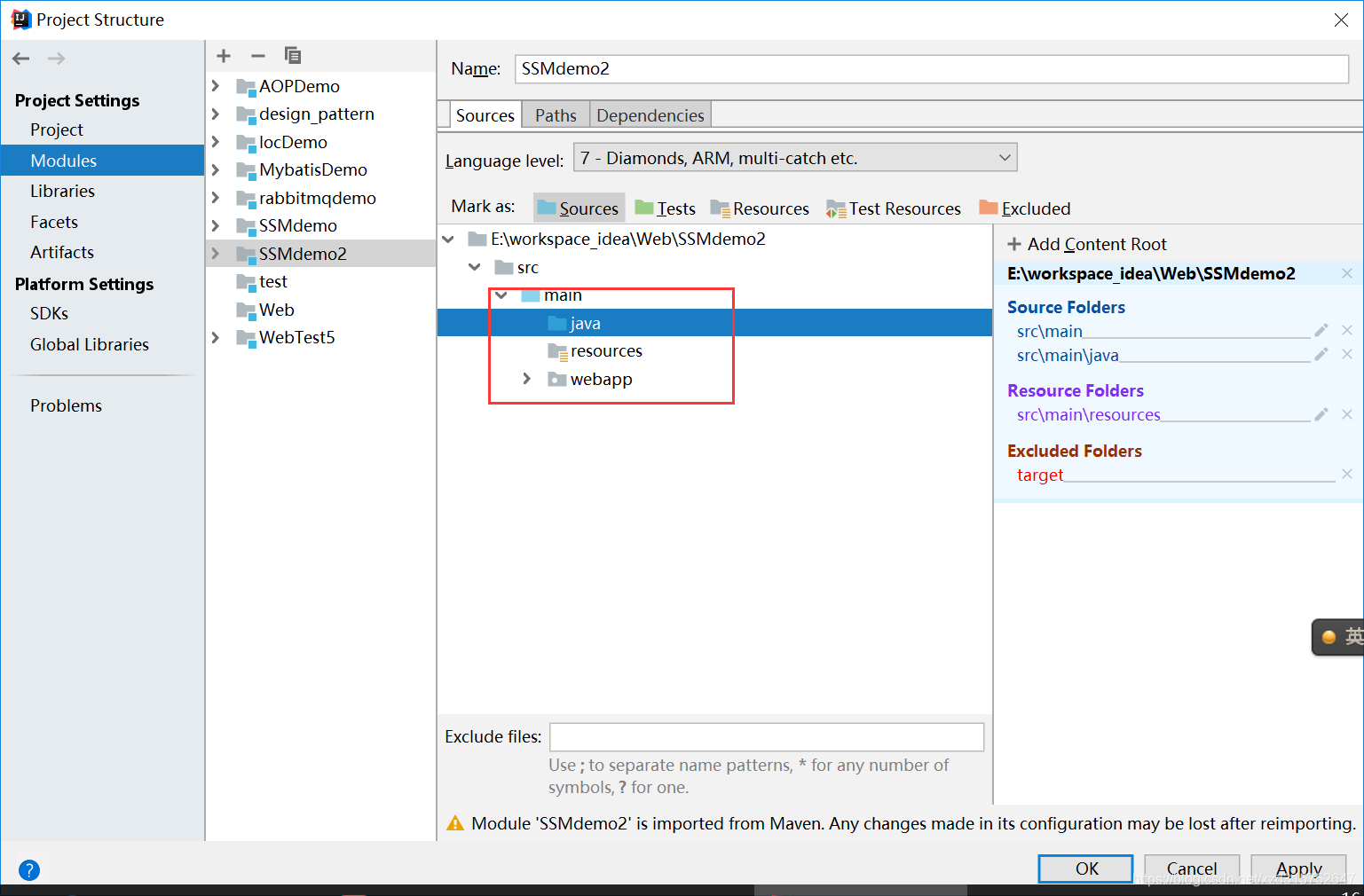
Task: Click target in Excluded Folders
Action: pos(1040,475)
